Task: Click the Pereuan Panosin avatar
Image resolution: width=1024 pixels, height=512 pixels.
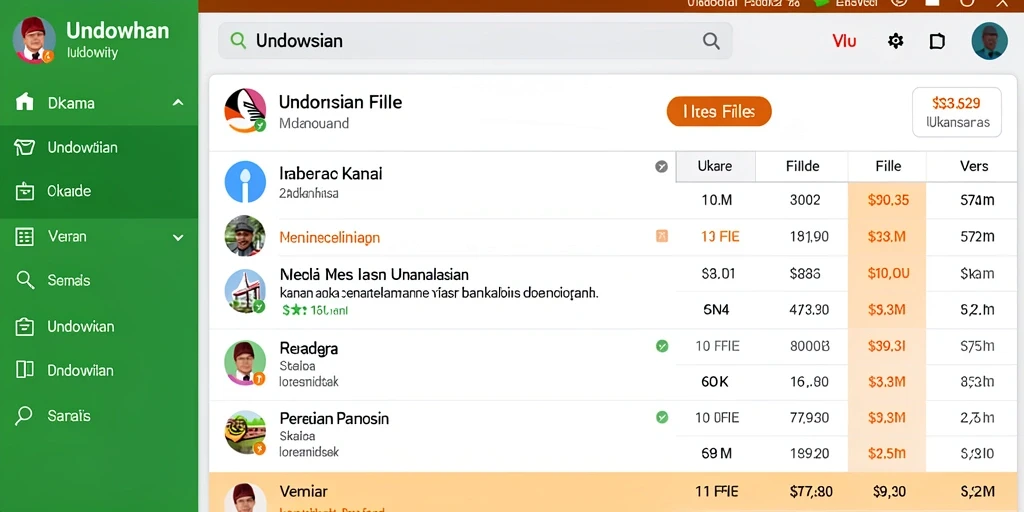Action: click(245, 432)
